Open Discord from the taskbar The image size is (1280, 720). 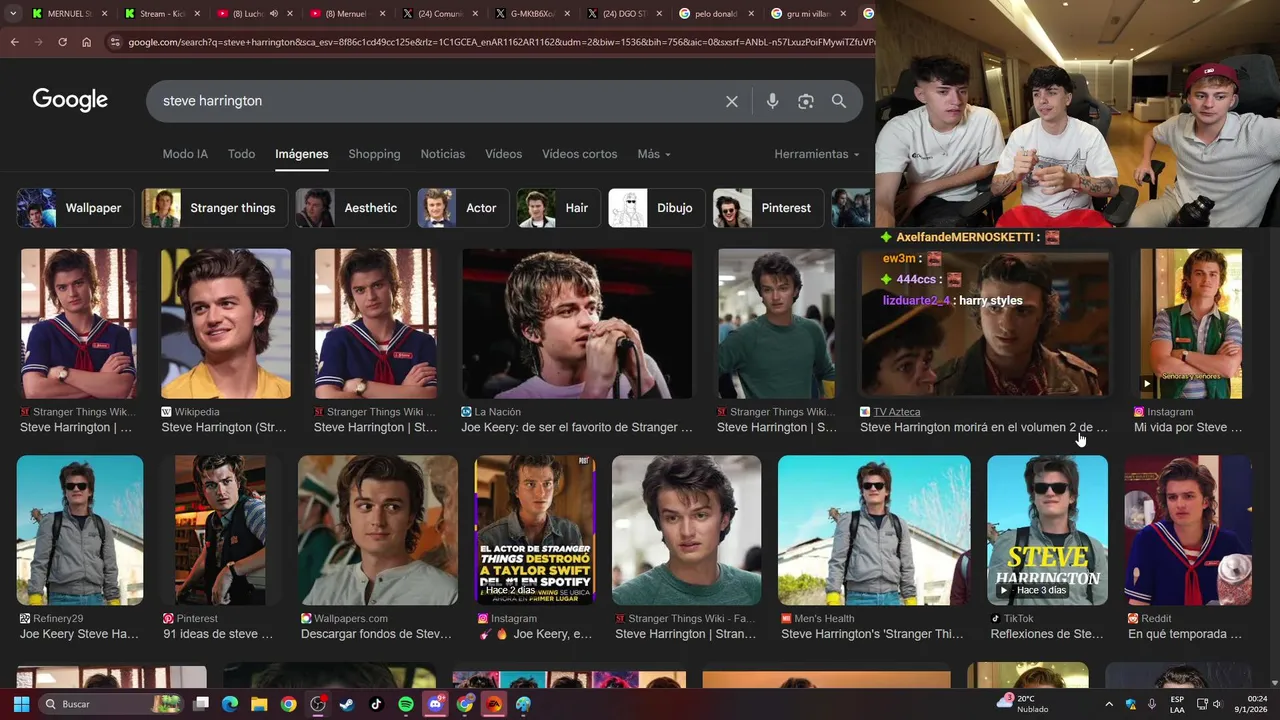(x=435, y=704)
